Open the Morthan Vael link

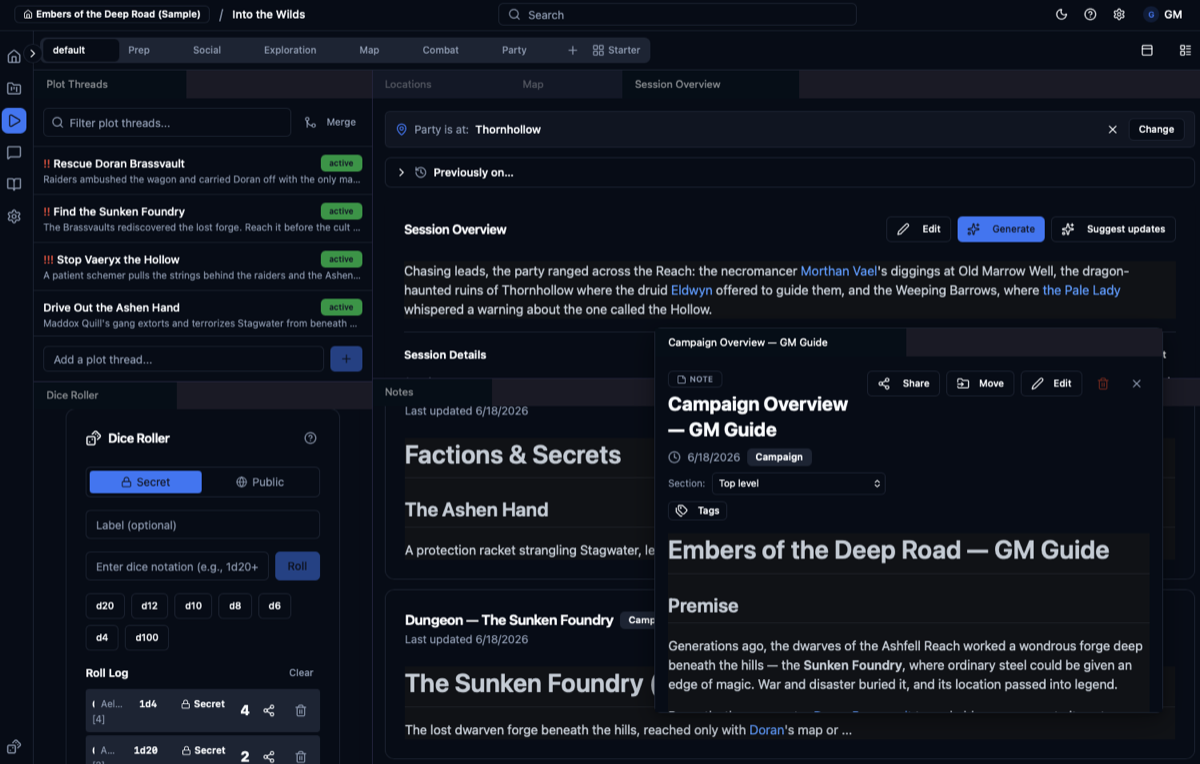coord(838,271)
